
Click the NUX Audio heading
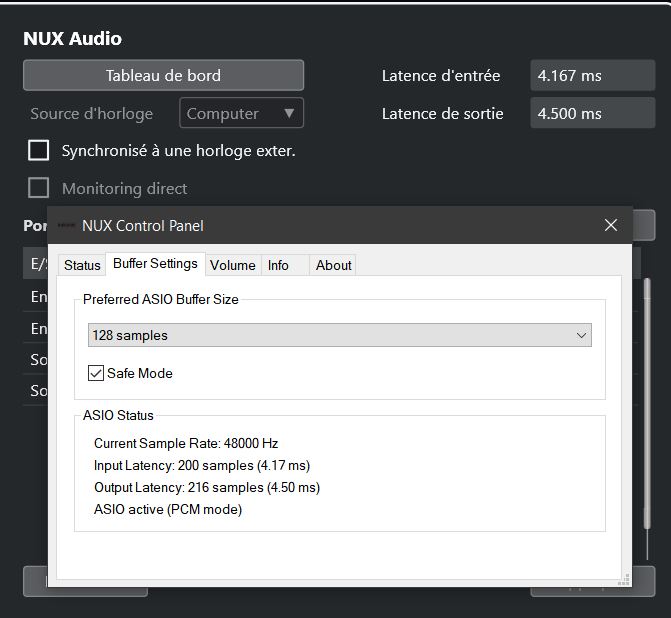pyautogui.click(x=72, y=39)
